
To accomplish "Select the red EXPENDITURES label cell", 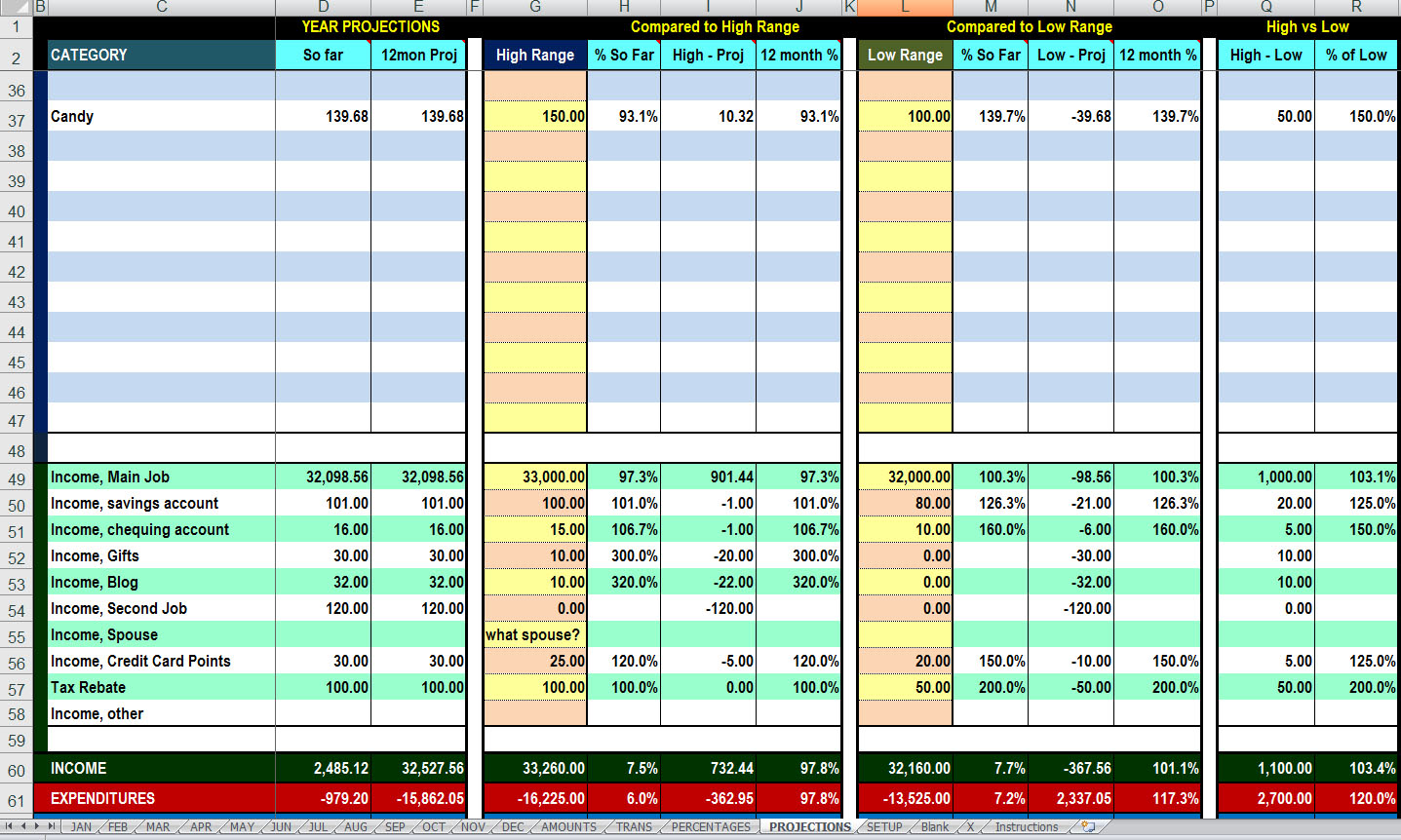I will [161, 798].
